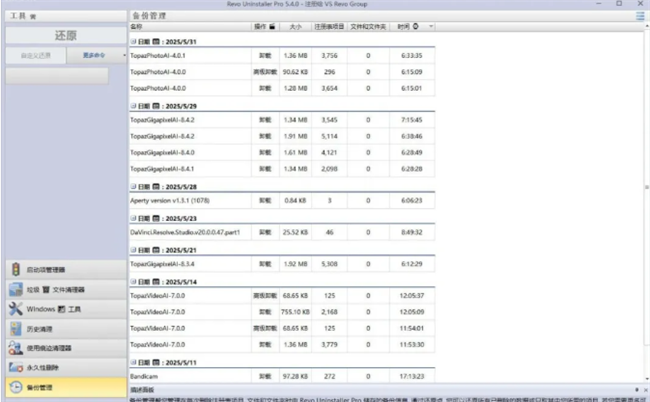Open the More Commands (更多命令) dropdown
650x402 pixels.
96,55
